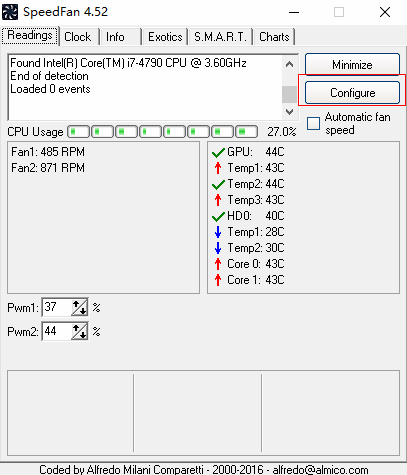Click the Configure button
407x475 pixels.
(x=352, y=93)
